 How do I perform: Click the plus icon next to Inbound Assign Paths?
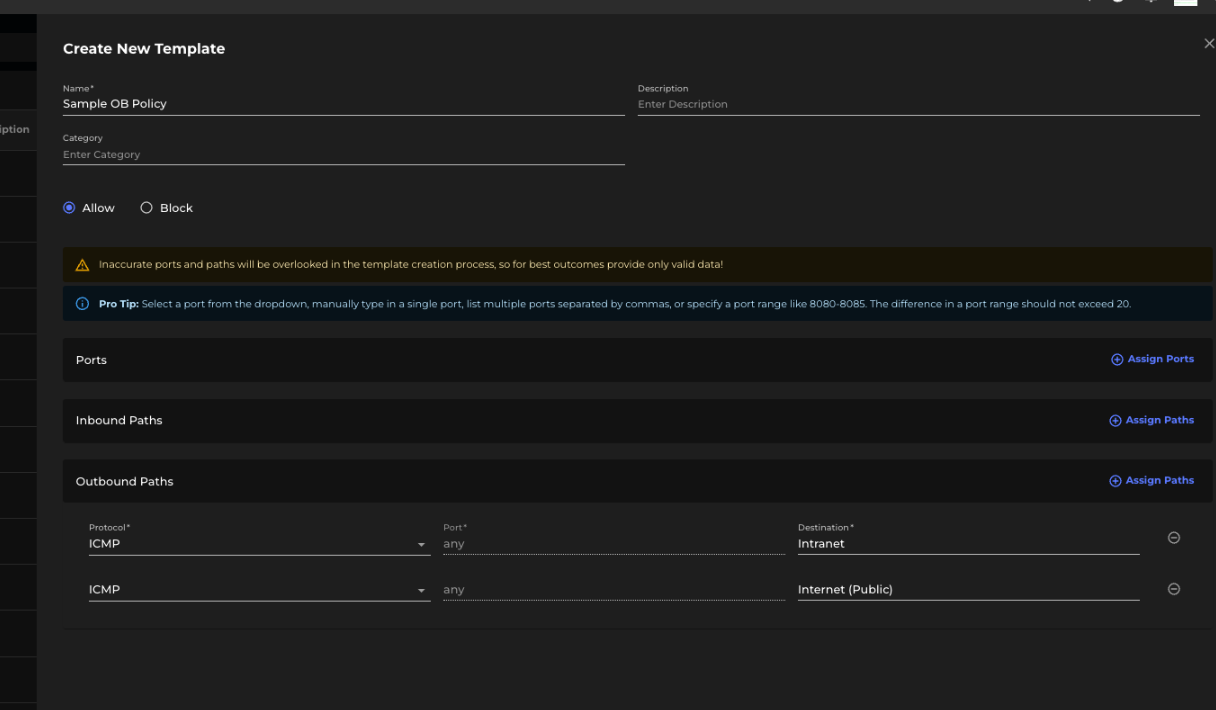coord(1115,420)
